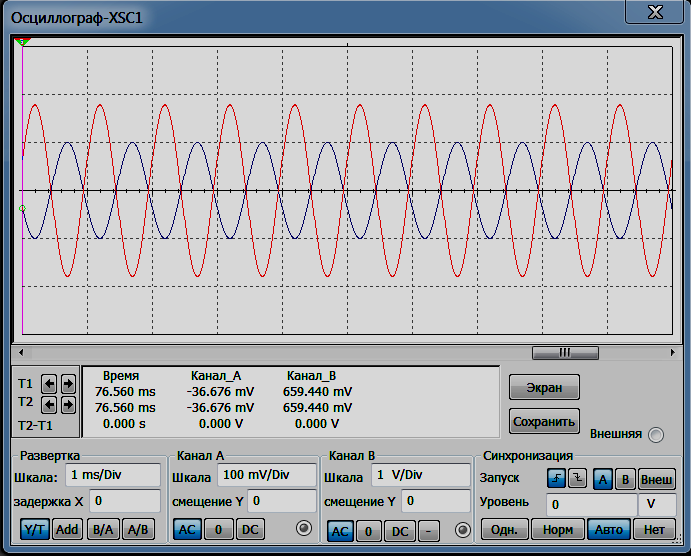691x556 pixels.
Task: Click timebase scale field 1 ms/Div
Action: point(113,475)
